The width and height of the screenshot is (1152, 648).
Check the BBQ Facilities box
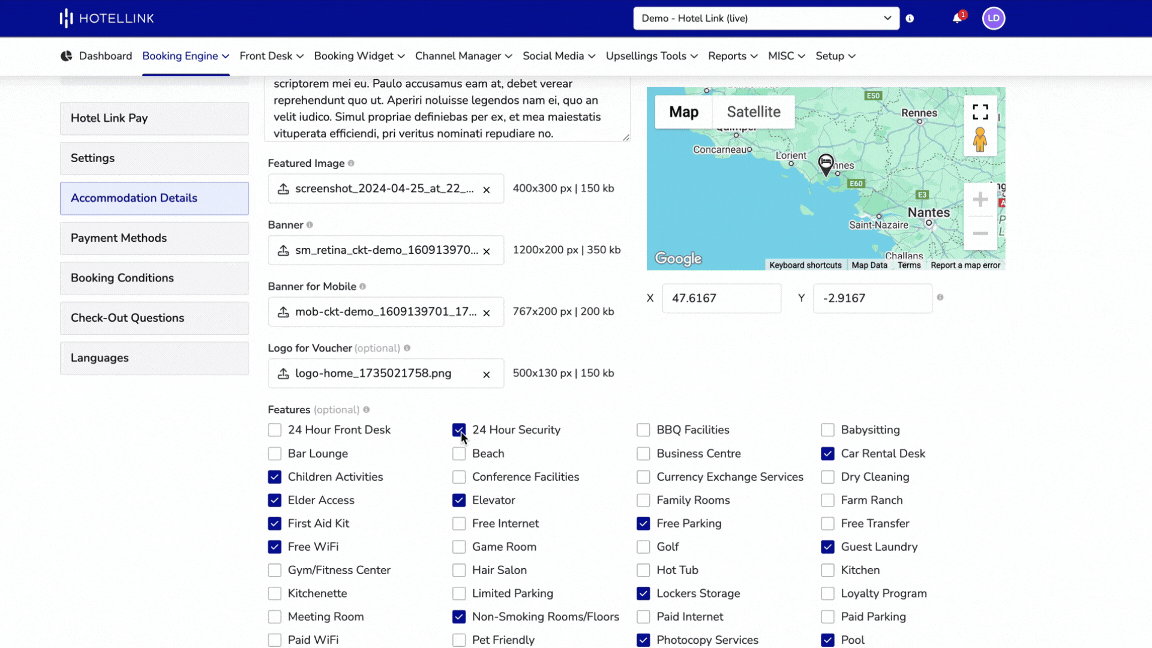pyautogui.click(x=644, y=430)
